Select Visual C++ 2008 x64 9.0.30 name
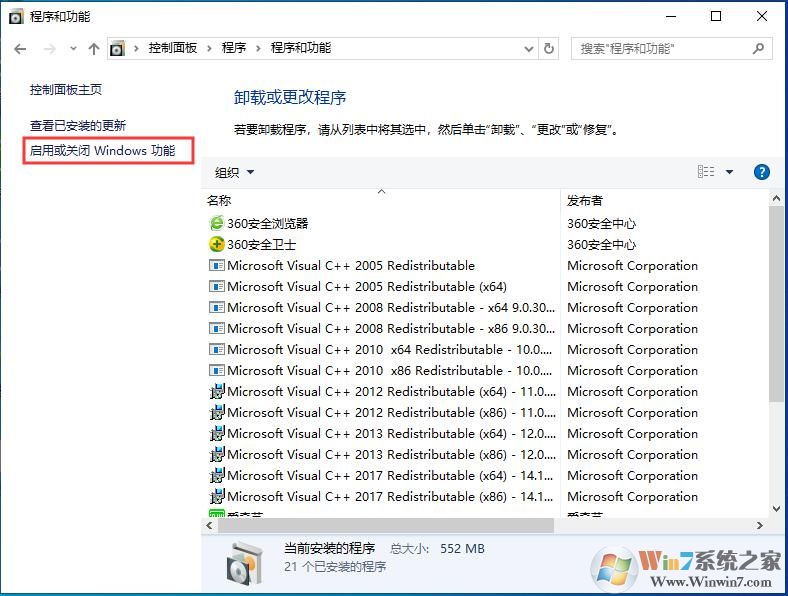The height and width of the screenshot is (596, 788). tap(391, 308)
